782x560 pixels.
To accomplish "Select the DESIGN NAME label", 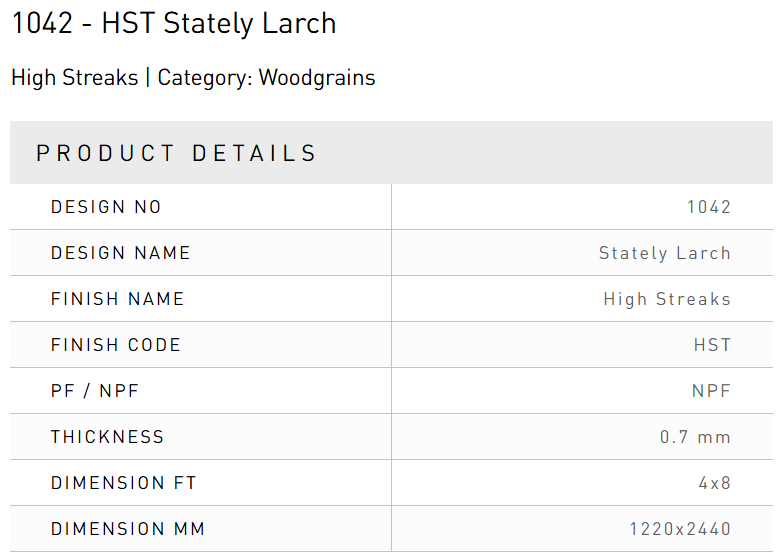I will 121,254.
